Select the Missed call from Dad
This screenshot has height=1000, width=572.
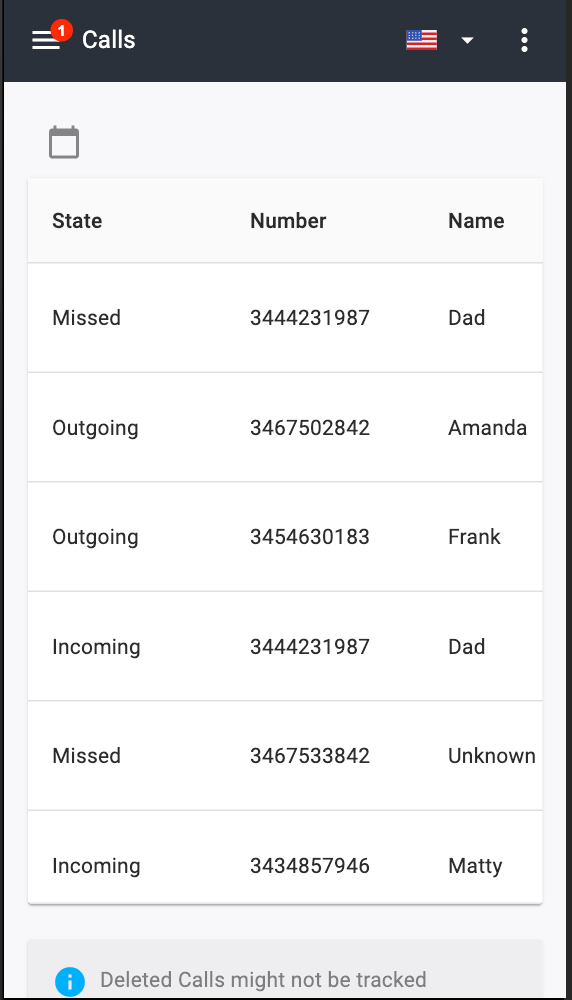pyautogui.click(x=285, y=318)
